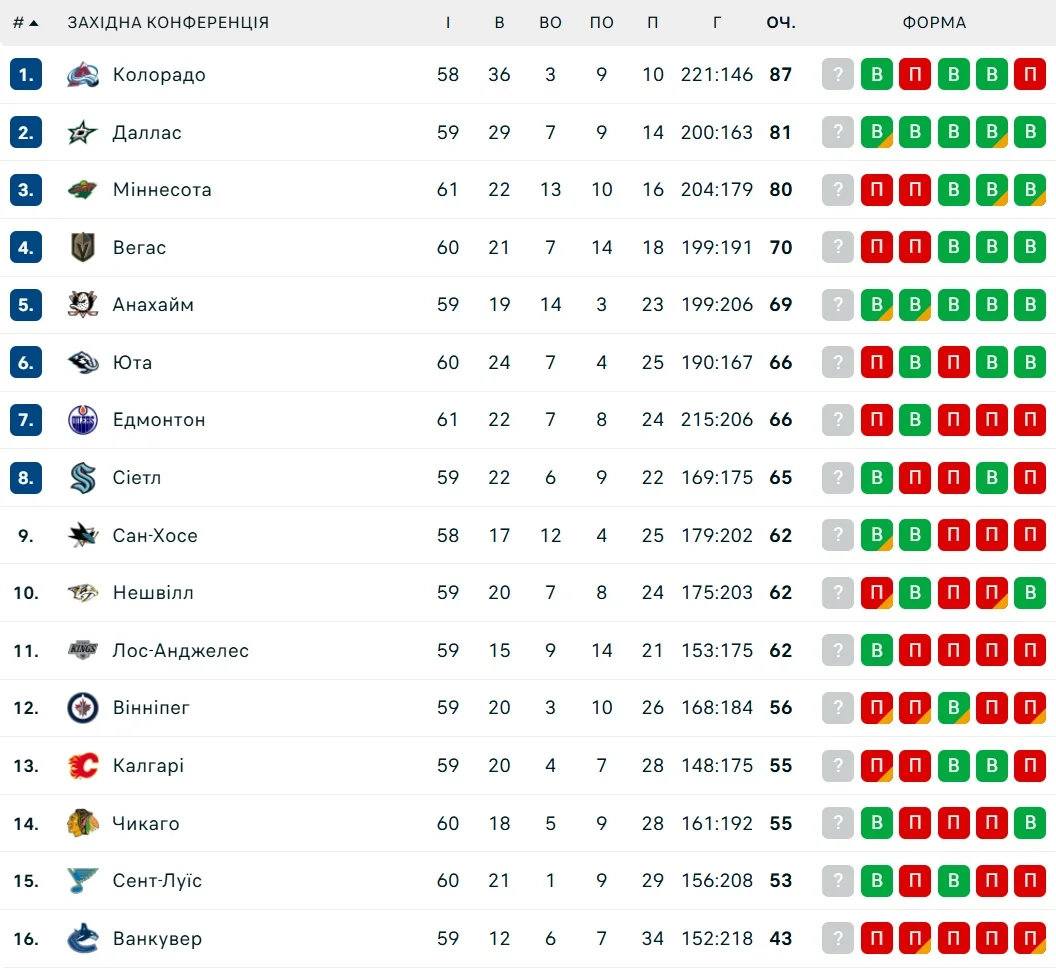
Task: Click the Dallas Stars logo icon
Action: pyautogui.click(x=83, y=132)
